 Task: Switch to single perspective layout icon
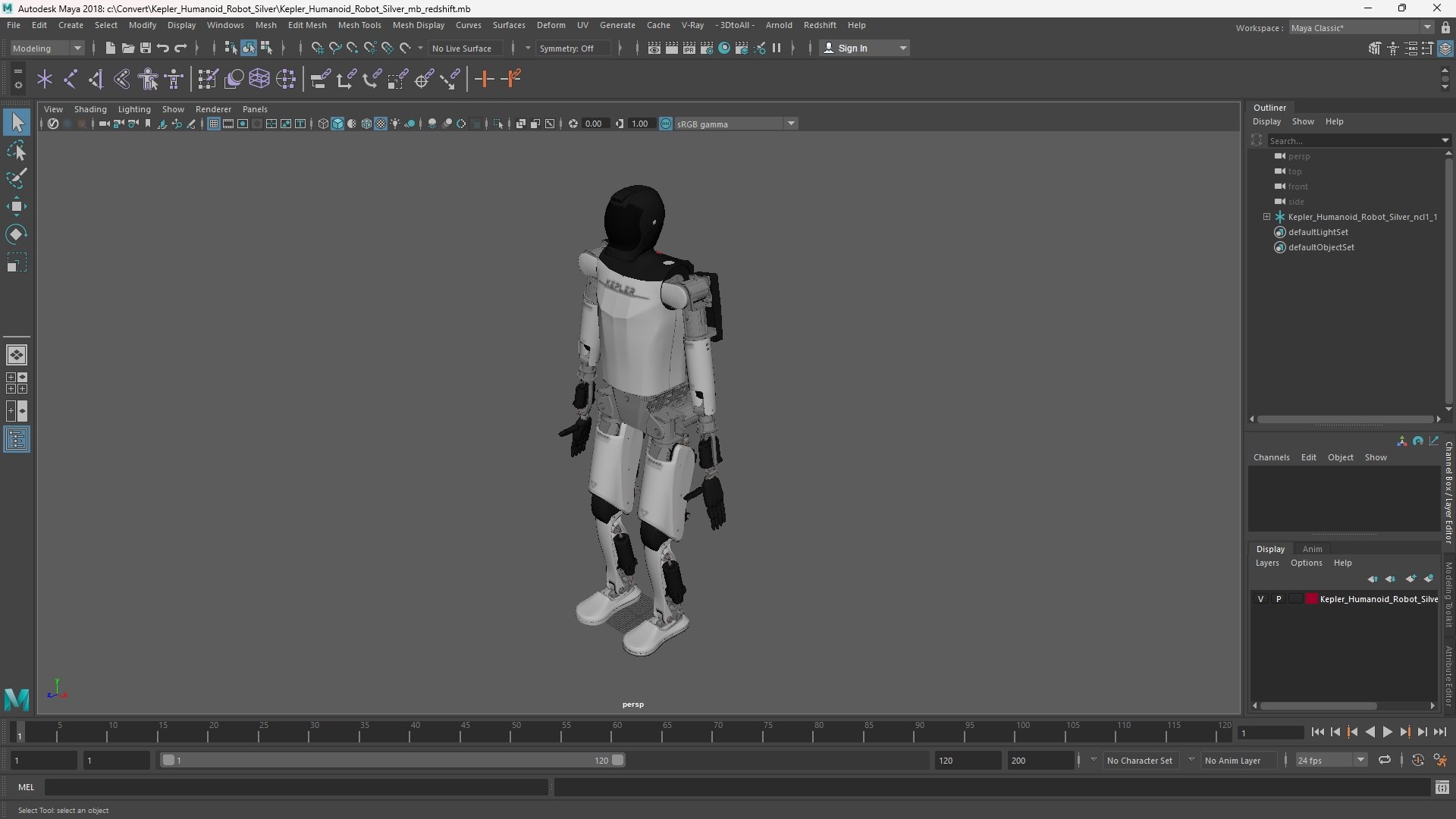(17, 355)
